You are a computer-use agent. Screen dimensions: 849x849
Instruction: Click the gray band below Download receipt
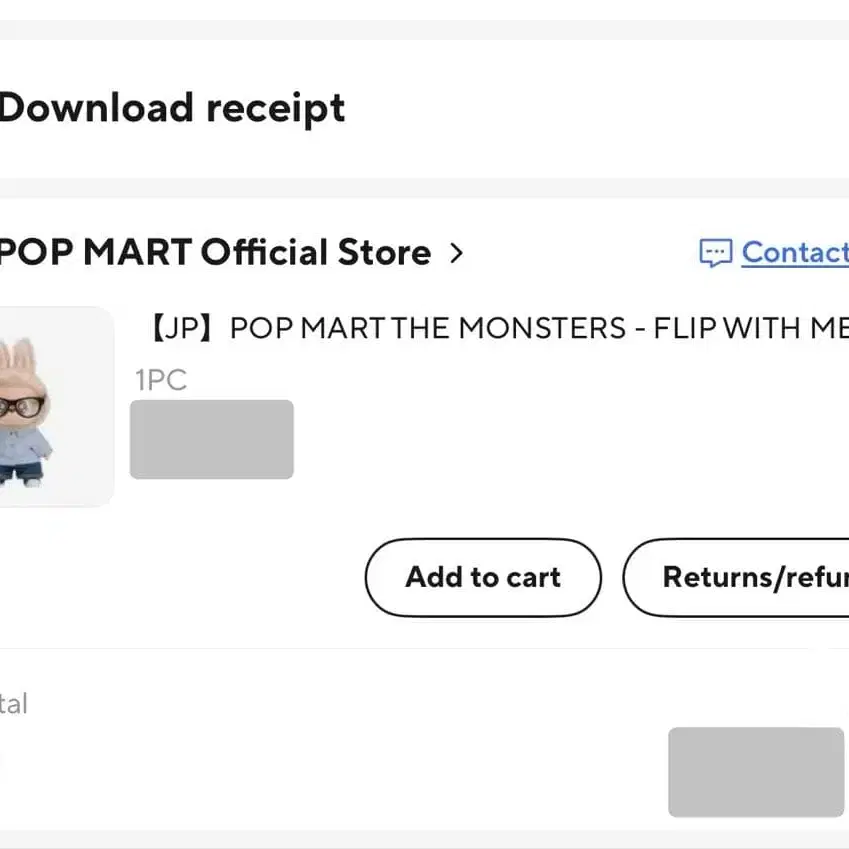[424, 187]
